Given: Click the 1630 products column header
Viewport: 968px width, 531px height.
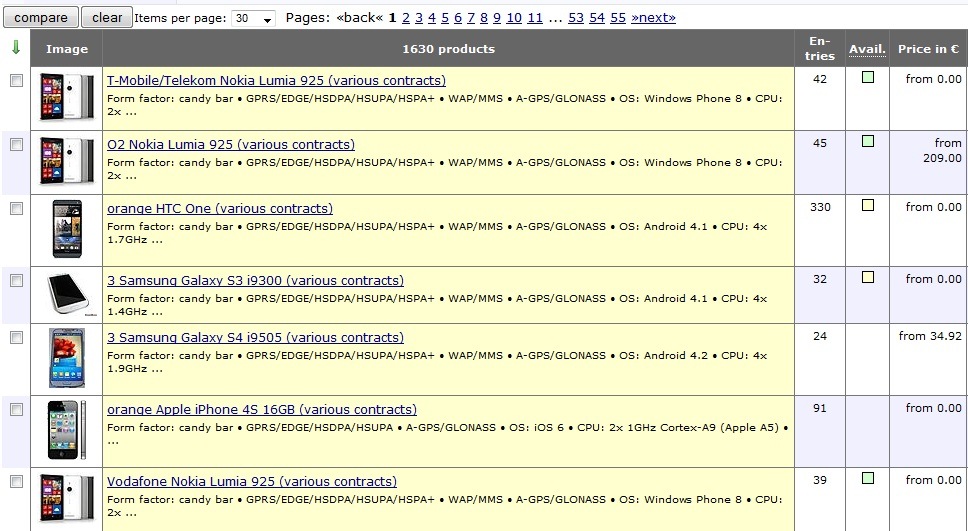Looking at the screenshot, I should (448, 49).
